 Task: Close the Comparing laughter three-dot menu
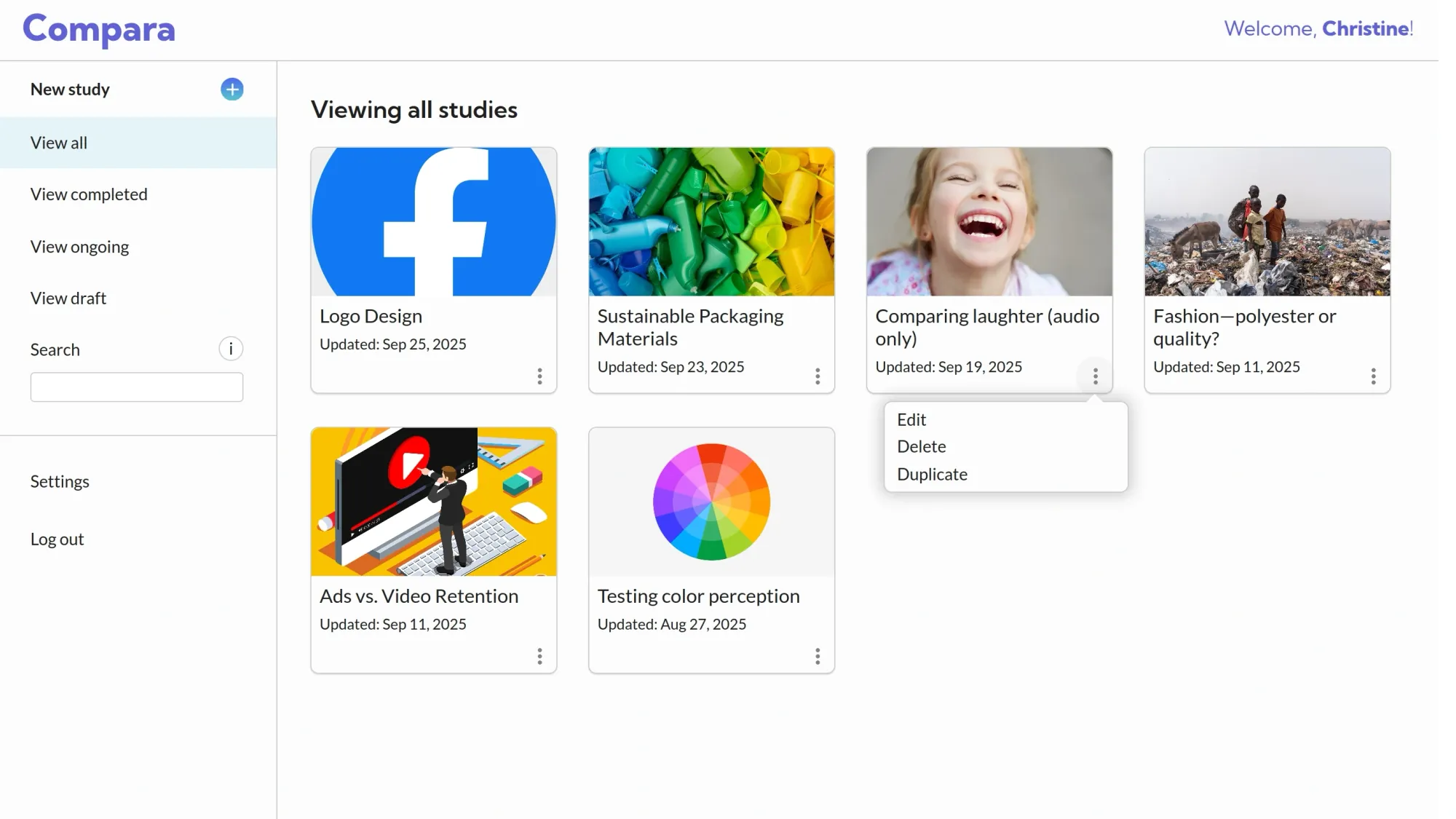[x=1095, y=376]
